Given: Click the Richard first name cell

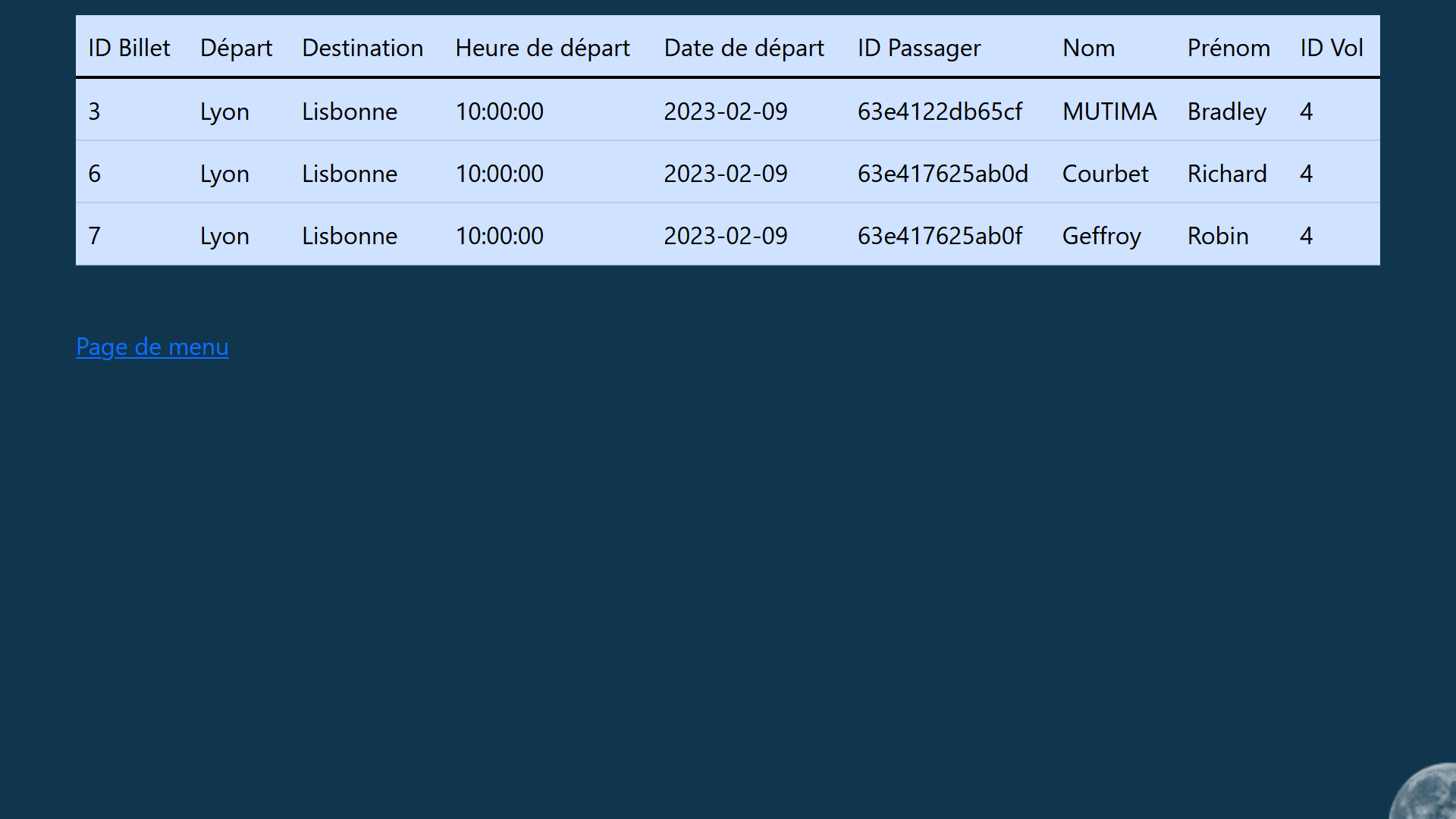Looking at the screenshot, I should (1226, 174).
